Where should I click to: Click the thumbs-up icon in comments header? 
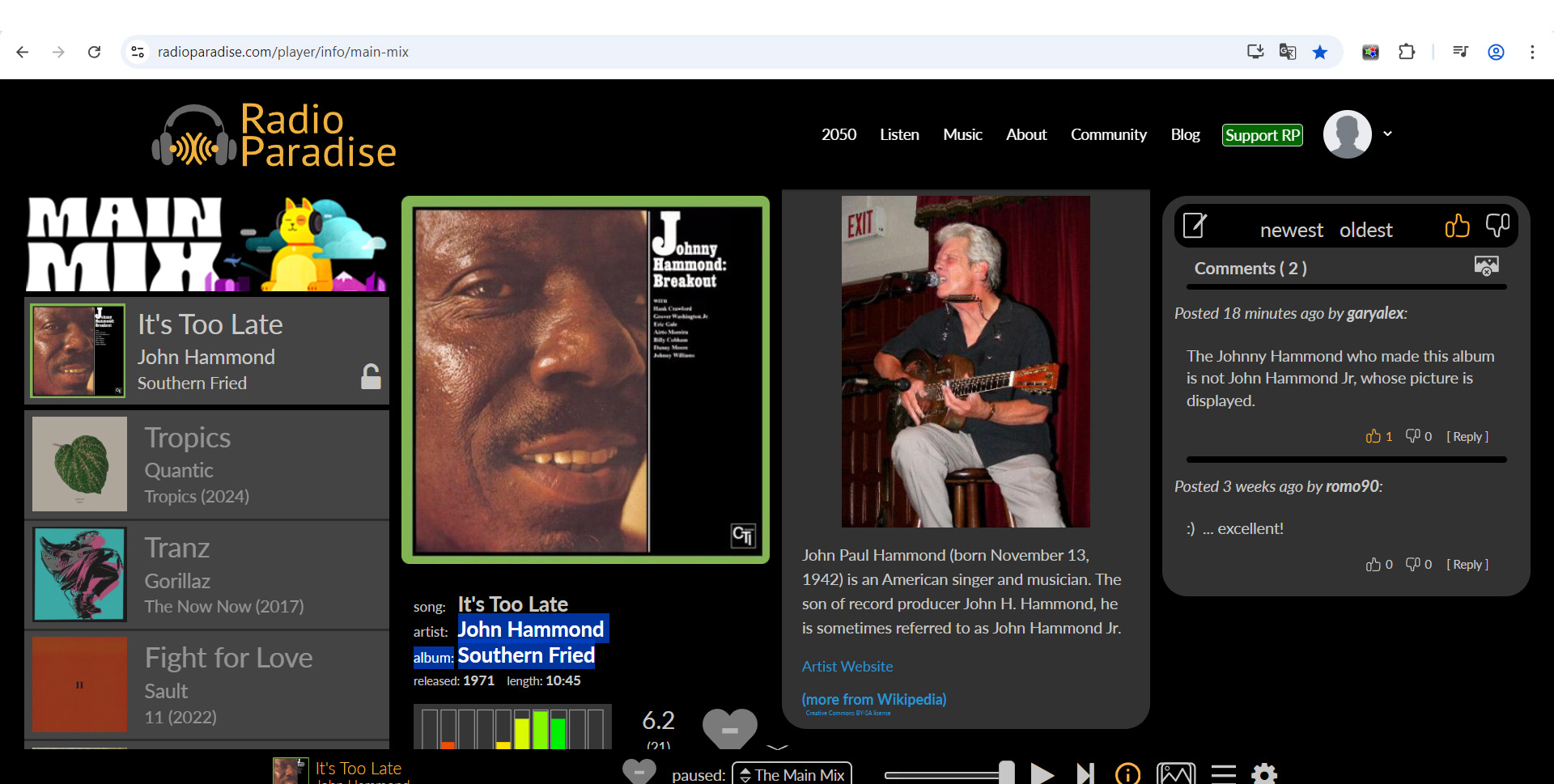1457,226
